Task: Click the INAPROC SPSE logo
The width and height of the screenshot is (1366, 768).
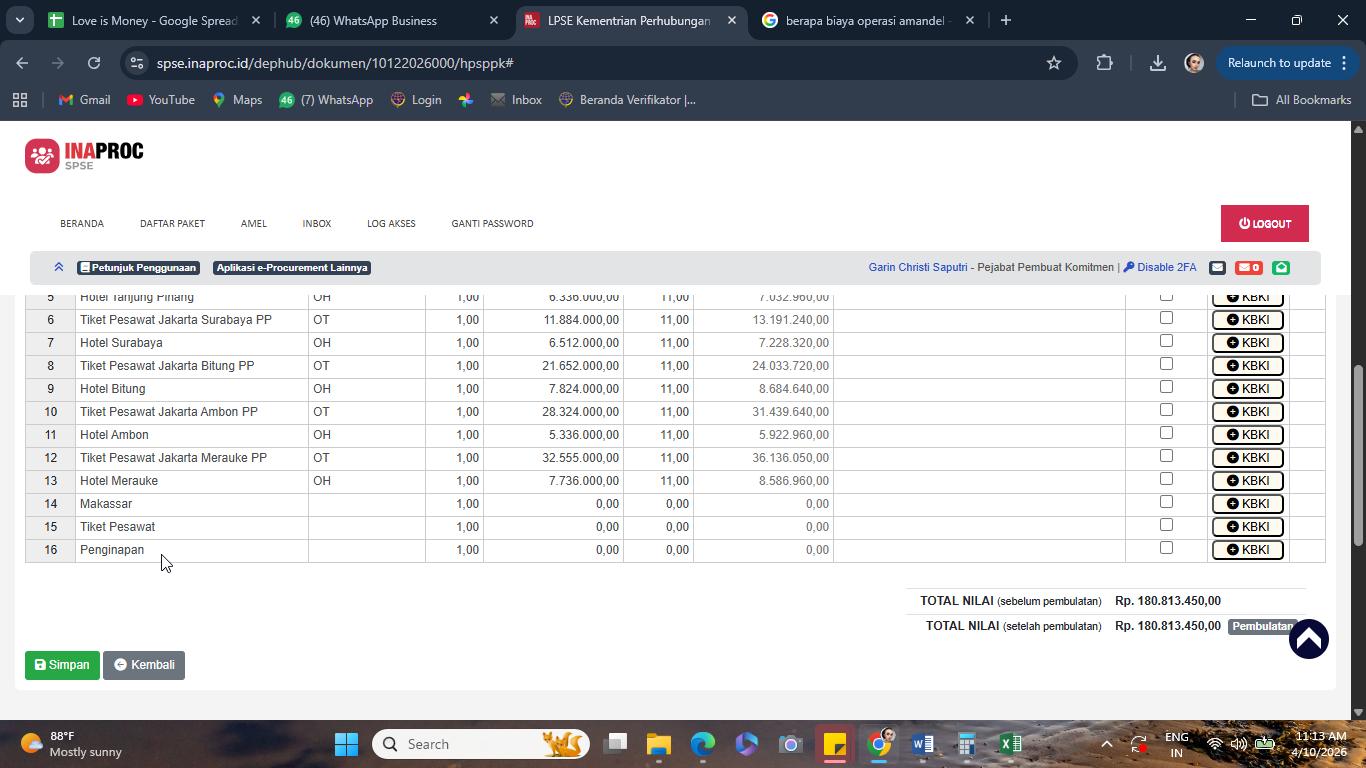Action: pos(84,156)
